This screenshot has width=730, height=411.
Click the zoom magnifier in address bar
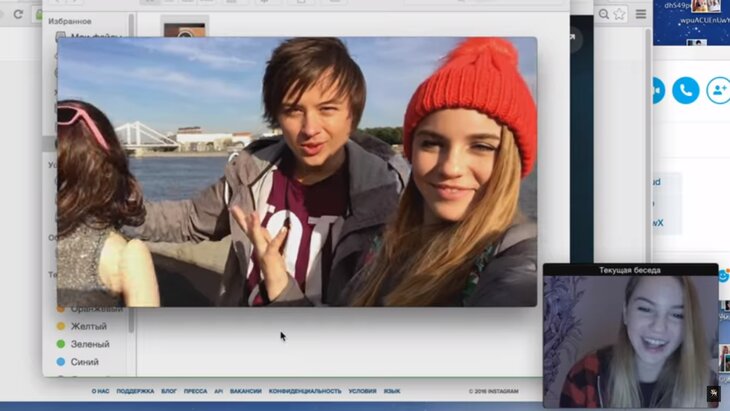[x=603, y=14]
